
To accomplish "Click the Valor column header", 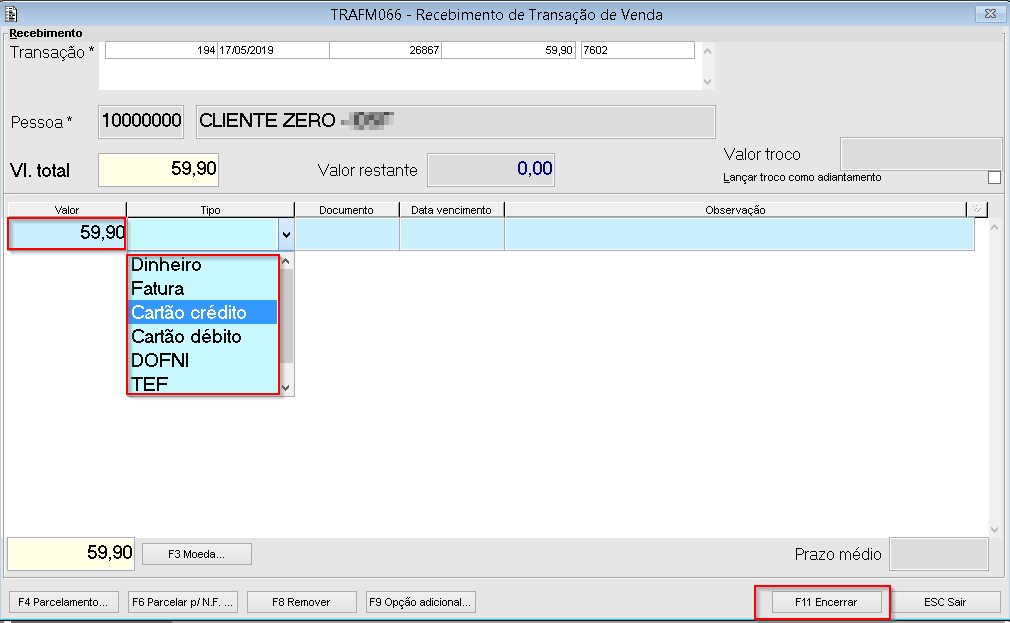I will (x=67, y=210).
